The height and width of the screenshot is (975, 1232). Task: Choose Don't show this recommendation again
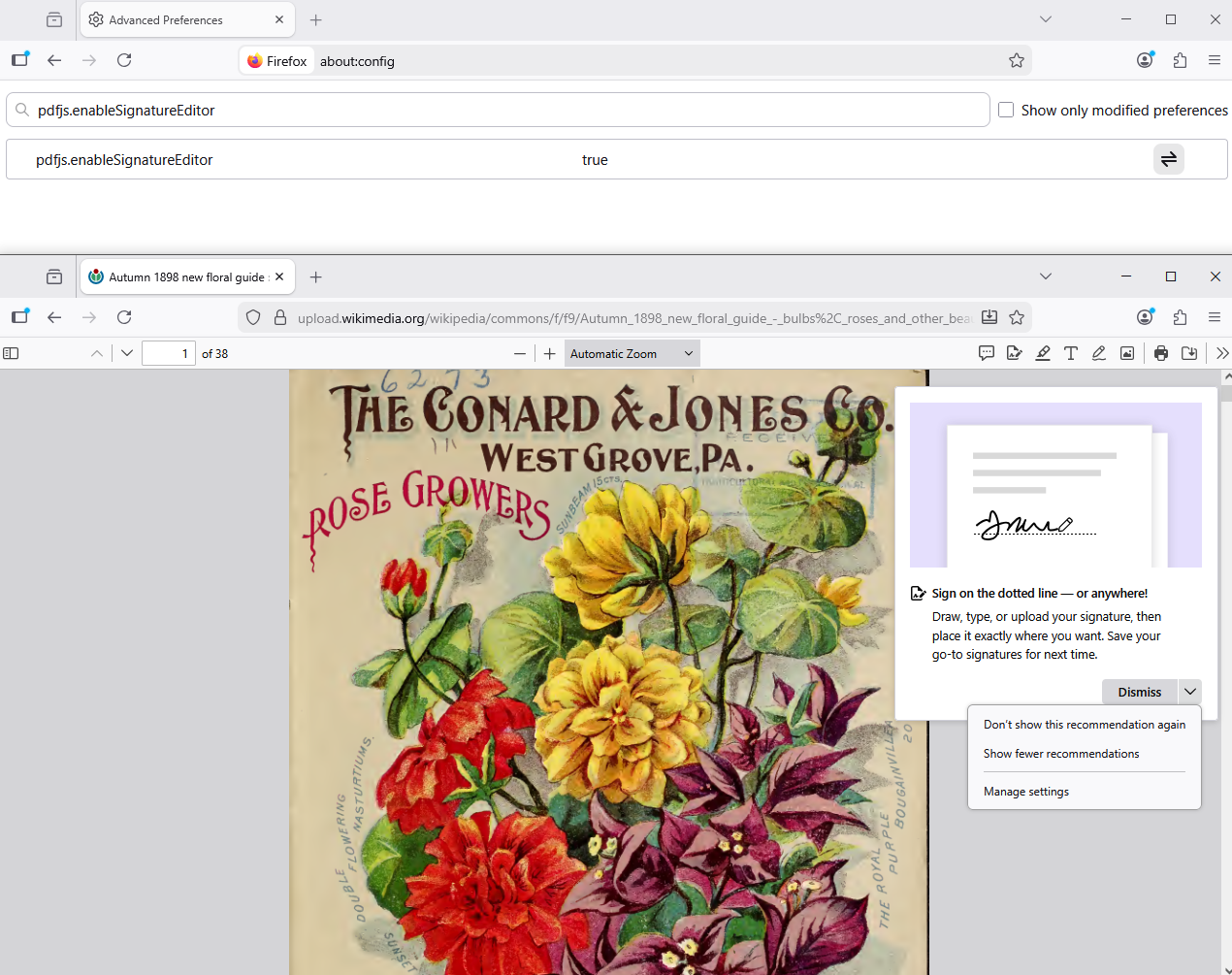(x=1084, y=725)
